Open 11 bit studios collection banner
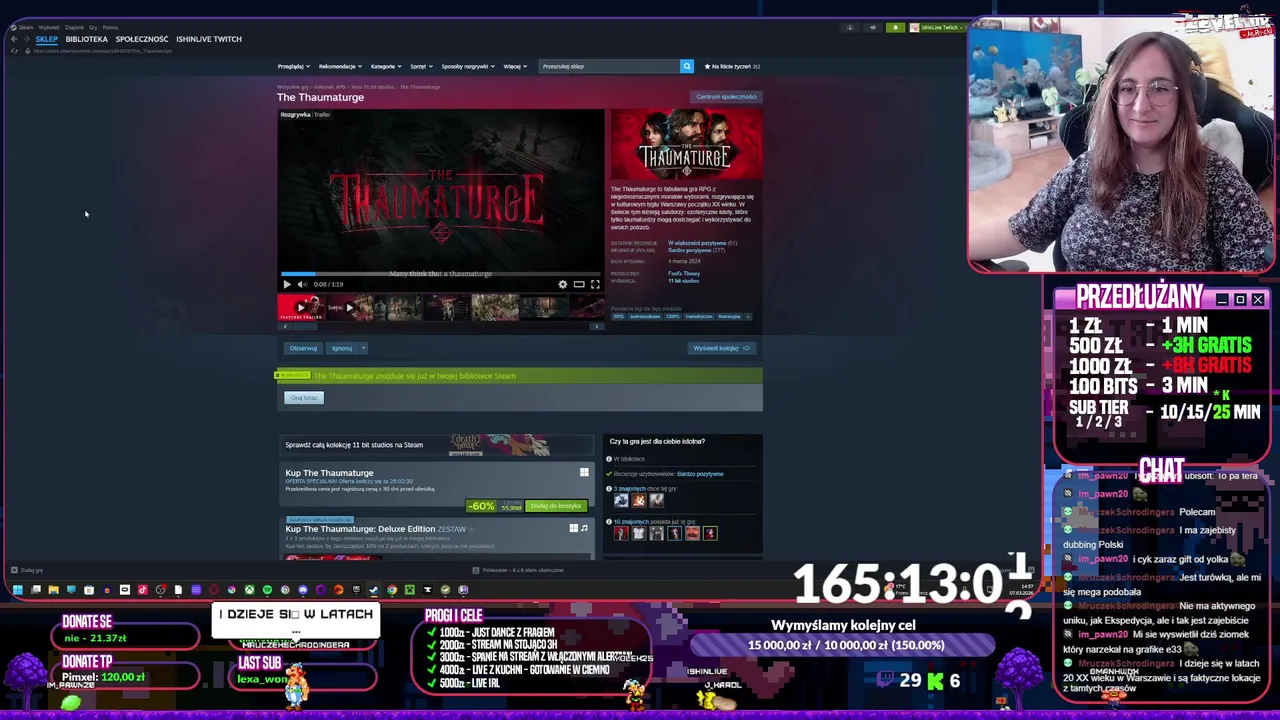The image size is (1280, 720). [436, 445]
